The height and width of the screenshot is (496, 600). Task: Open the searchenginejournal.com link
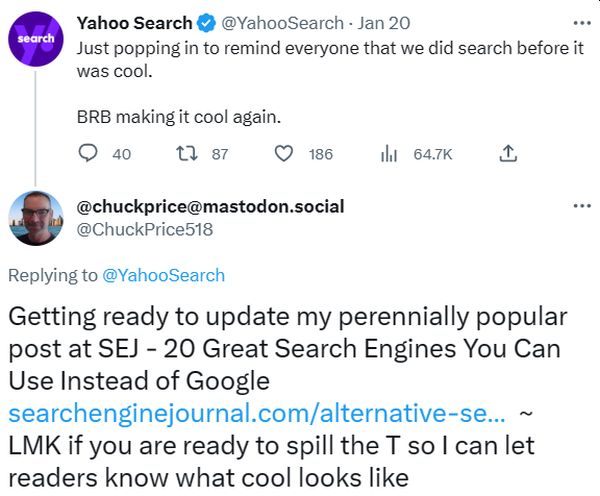255,412
